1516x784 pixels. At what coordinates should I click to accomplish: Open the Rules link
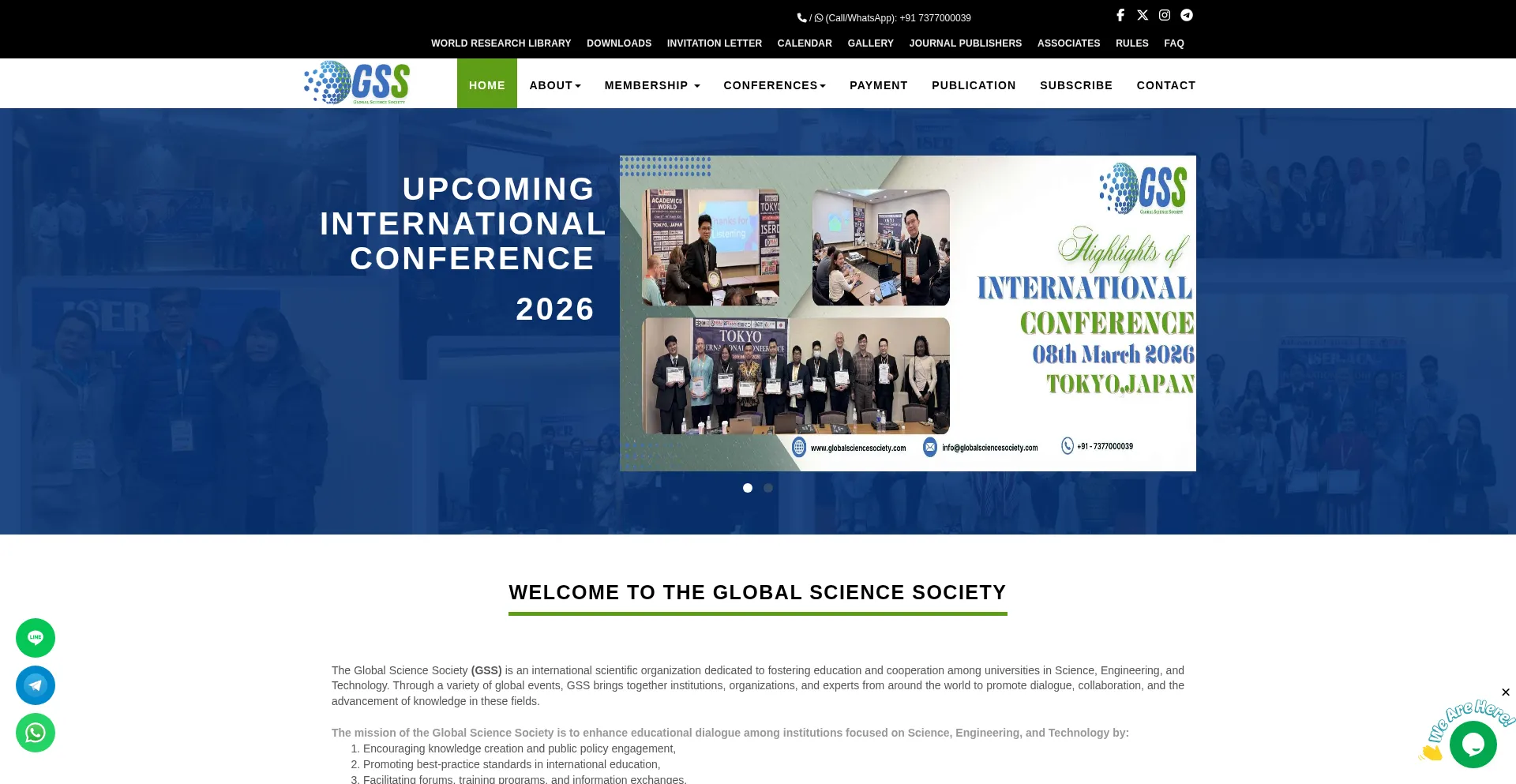(1132, 43)
